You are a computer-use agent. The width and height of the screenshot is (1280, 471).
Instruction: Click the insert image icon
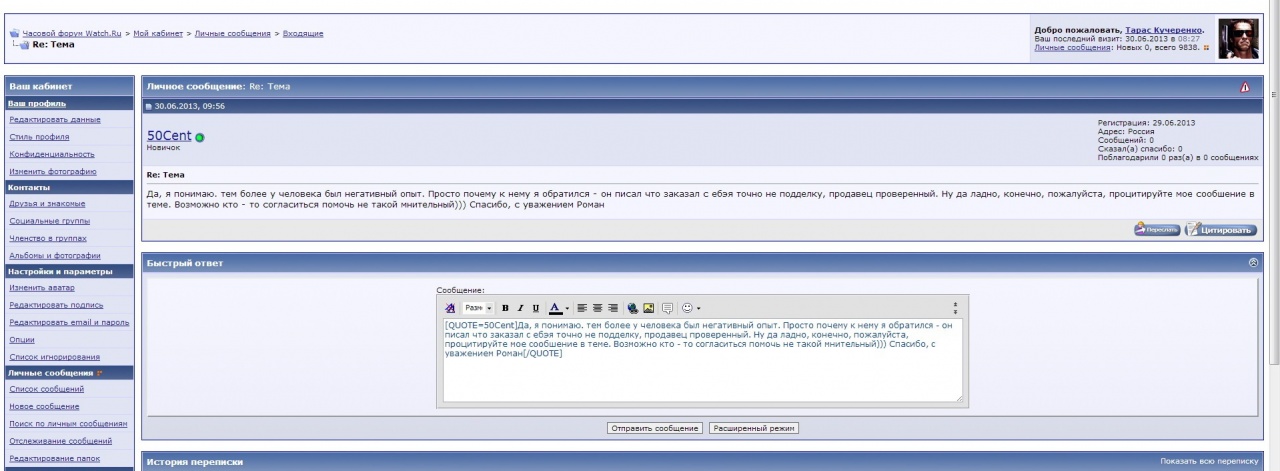pyautogui.click(x=648, y=307)
